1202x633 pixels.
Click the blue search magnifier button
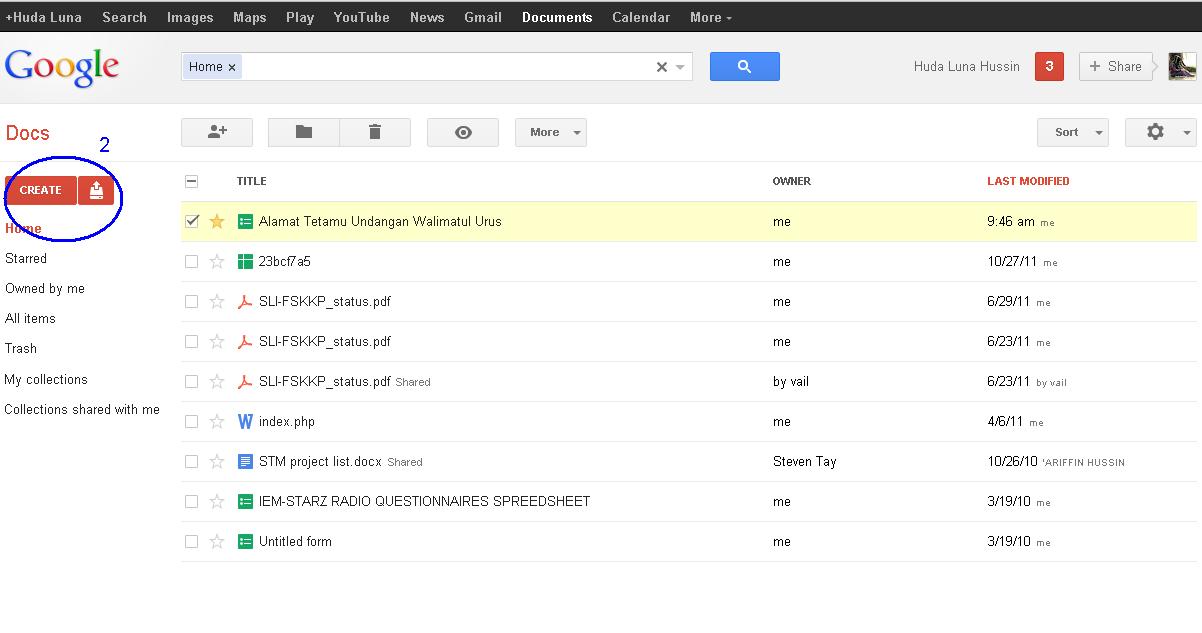[x=744, y=65]
